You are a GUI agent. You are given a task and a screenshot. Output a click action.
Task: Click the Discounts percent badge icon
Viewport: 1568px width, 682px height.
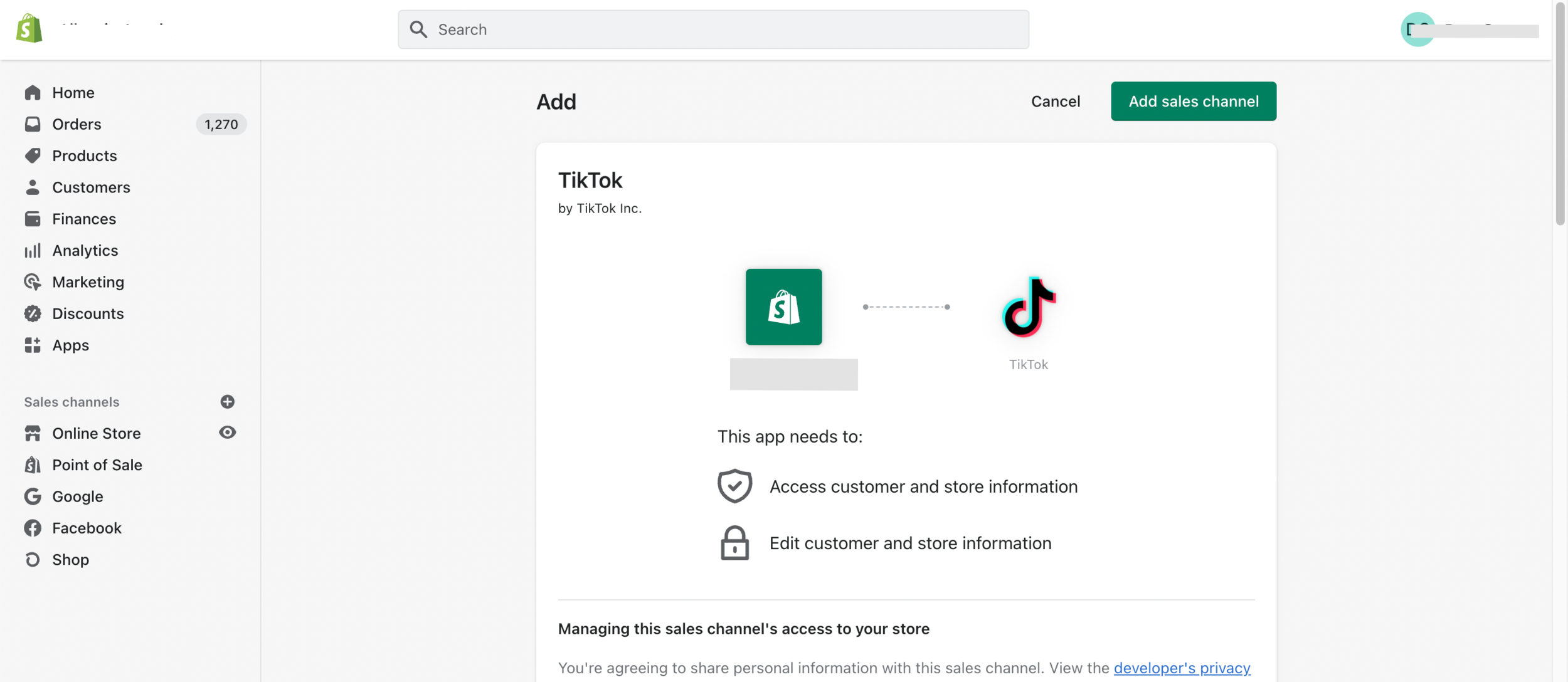coord(33,313)
